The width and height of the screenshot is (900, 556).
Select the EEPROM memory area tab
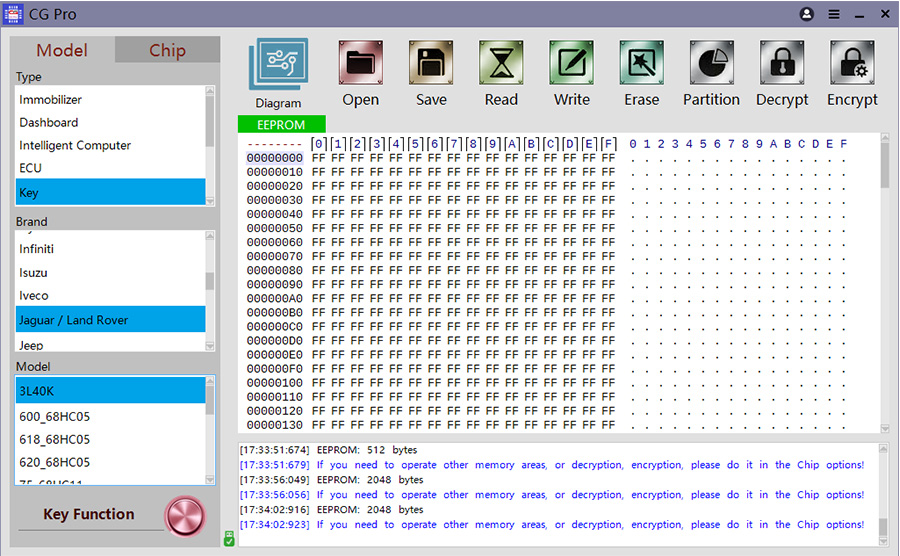tap(282, 125)
